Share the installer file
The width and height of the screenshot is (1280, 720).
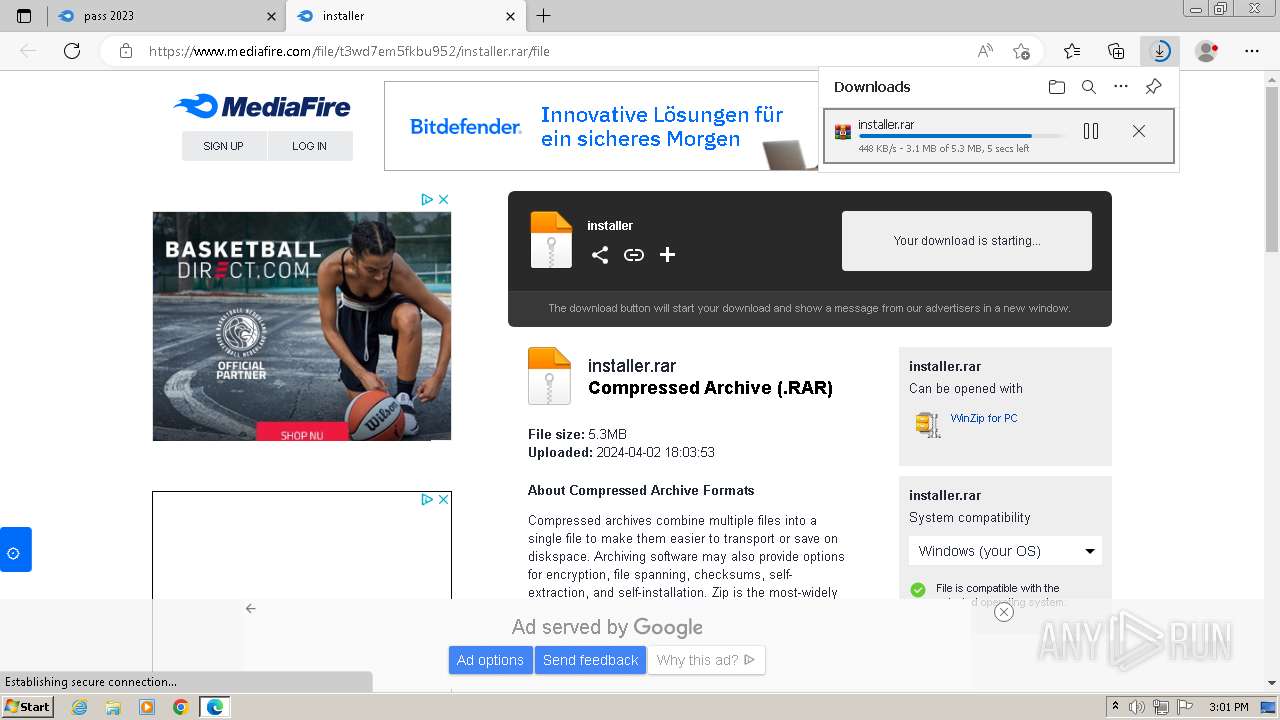[x=600, y=255]
